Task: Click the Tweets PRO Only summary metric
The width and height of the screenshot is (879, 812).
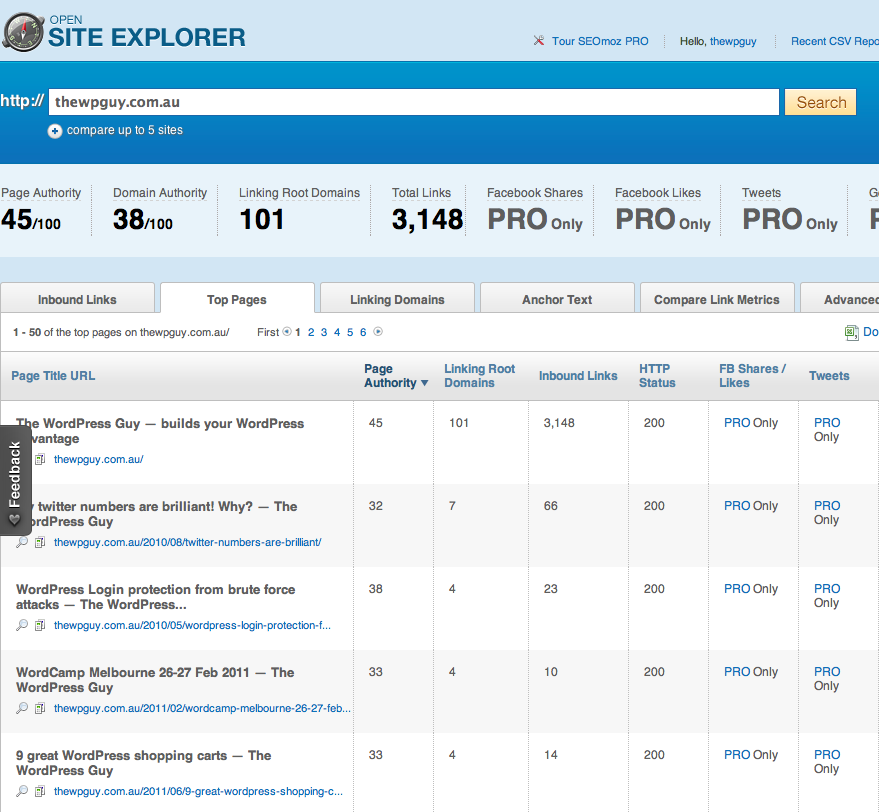Action: pyautogui.click(x=790, y=219)
